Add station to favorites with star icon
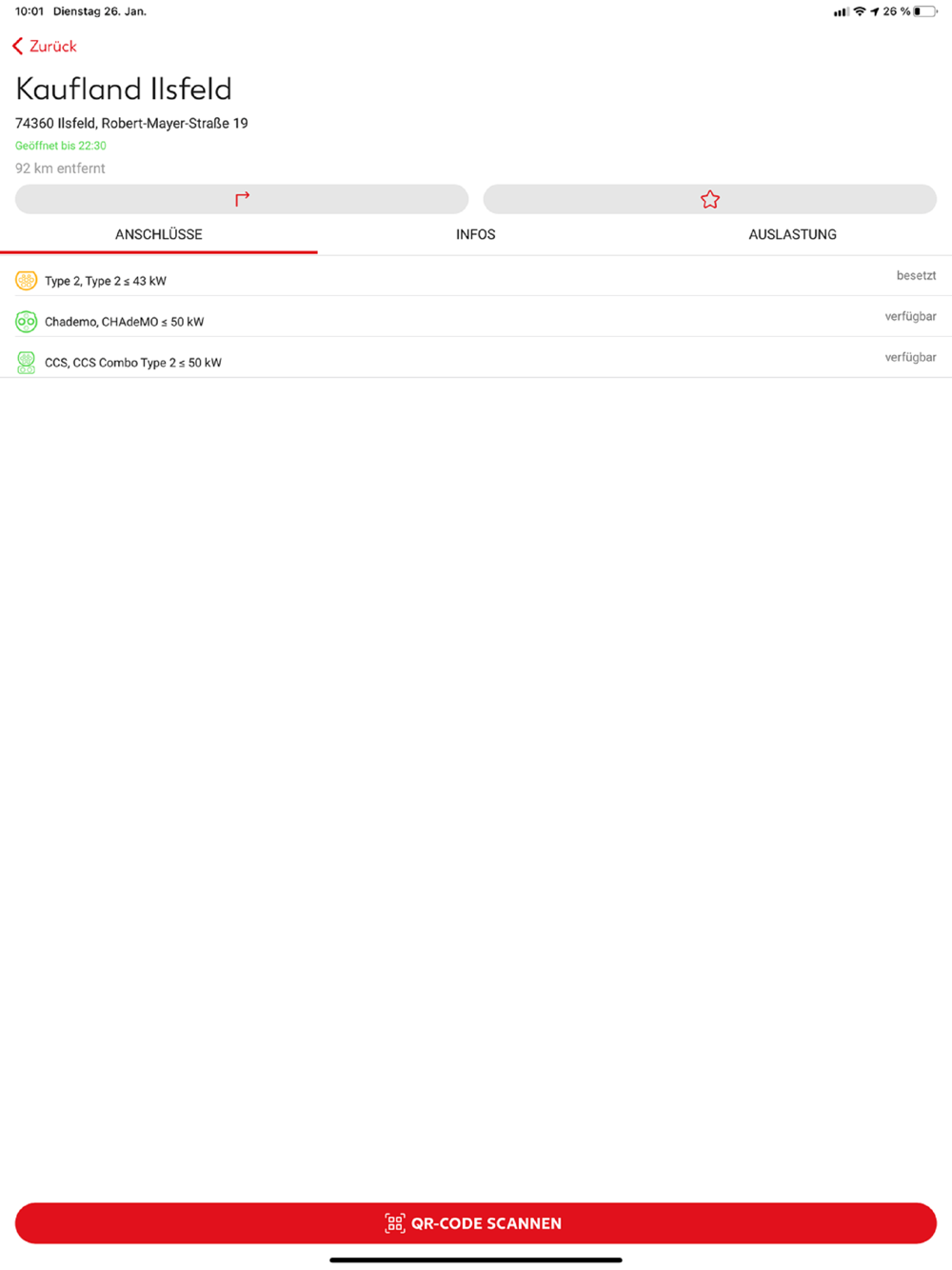The image size is (952, 1270). tap(710, 199)
